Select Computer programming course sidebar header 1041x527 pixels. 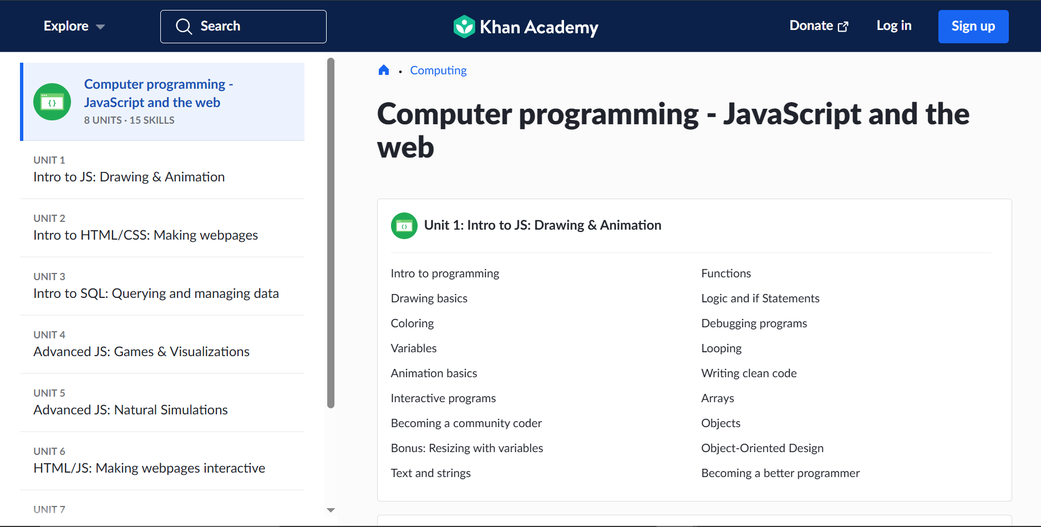coord(163,102)
